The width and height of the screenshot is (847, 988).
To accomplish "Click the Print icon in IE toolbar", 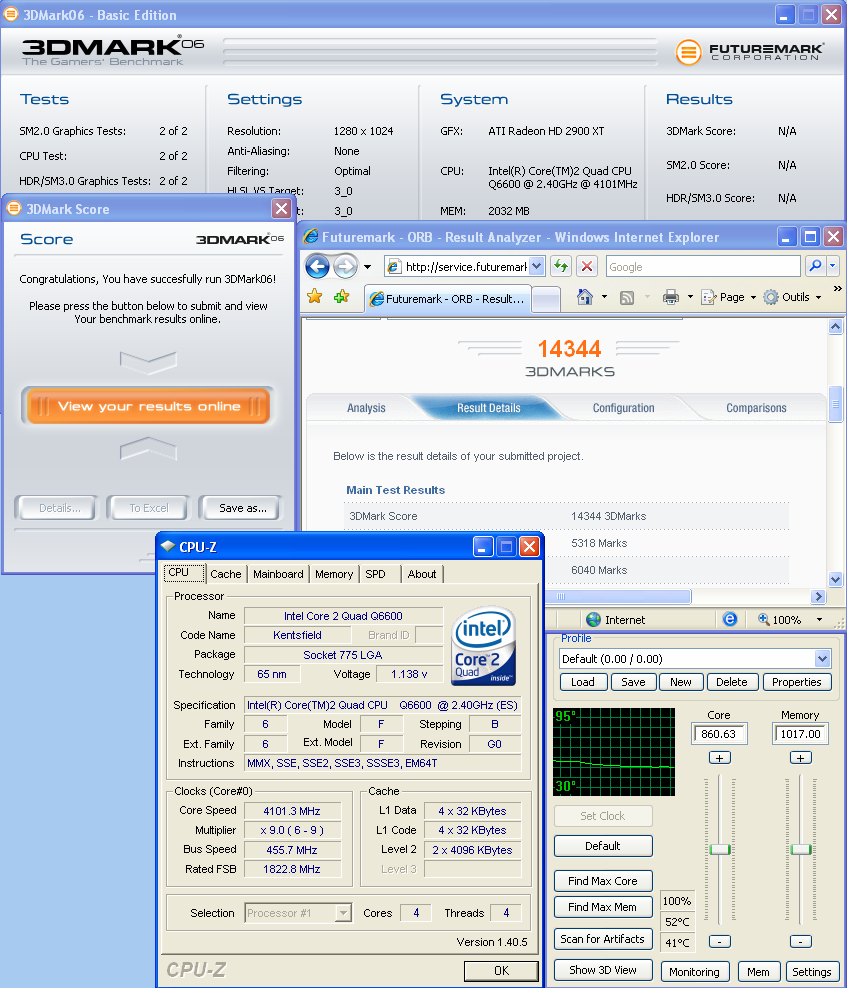I will coord(671,297).
